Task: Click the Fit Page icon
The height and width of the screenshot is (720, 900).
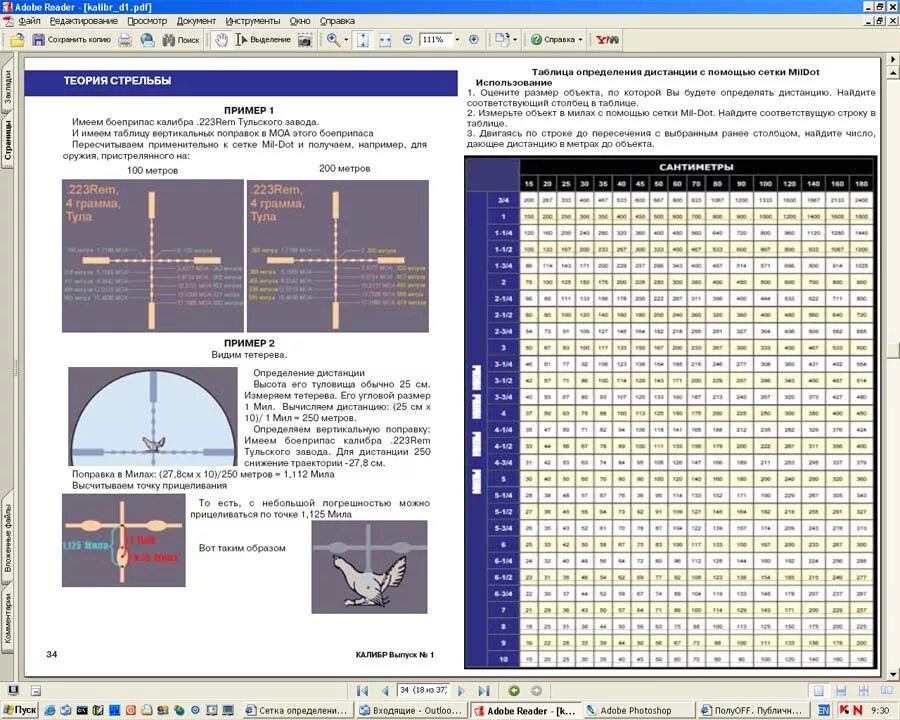Action: click(363, 40)
